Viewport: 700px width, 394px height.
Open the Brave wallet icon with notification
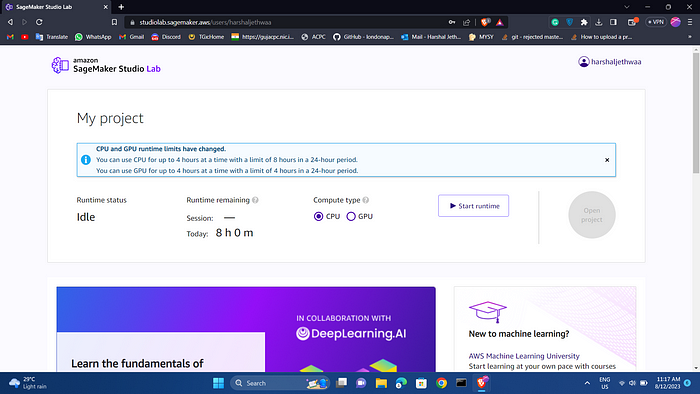coord(633,22)
